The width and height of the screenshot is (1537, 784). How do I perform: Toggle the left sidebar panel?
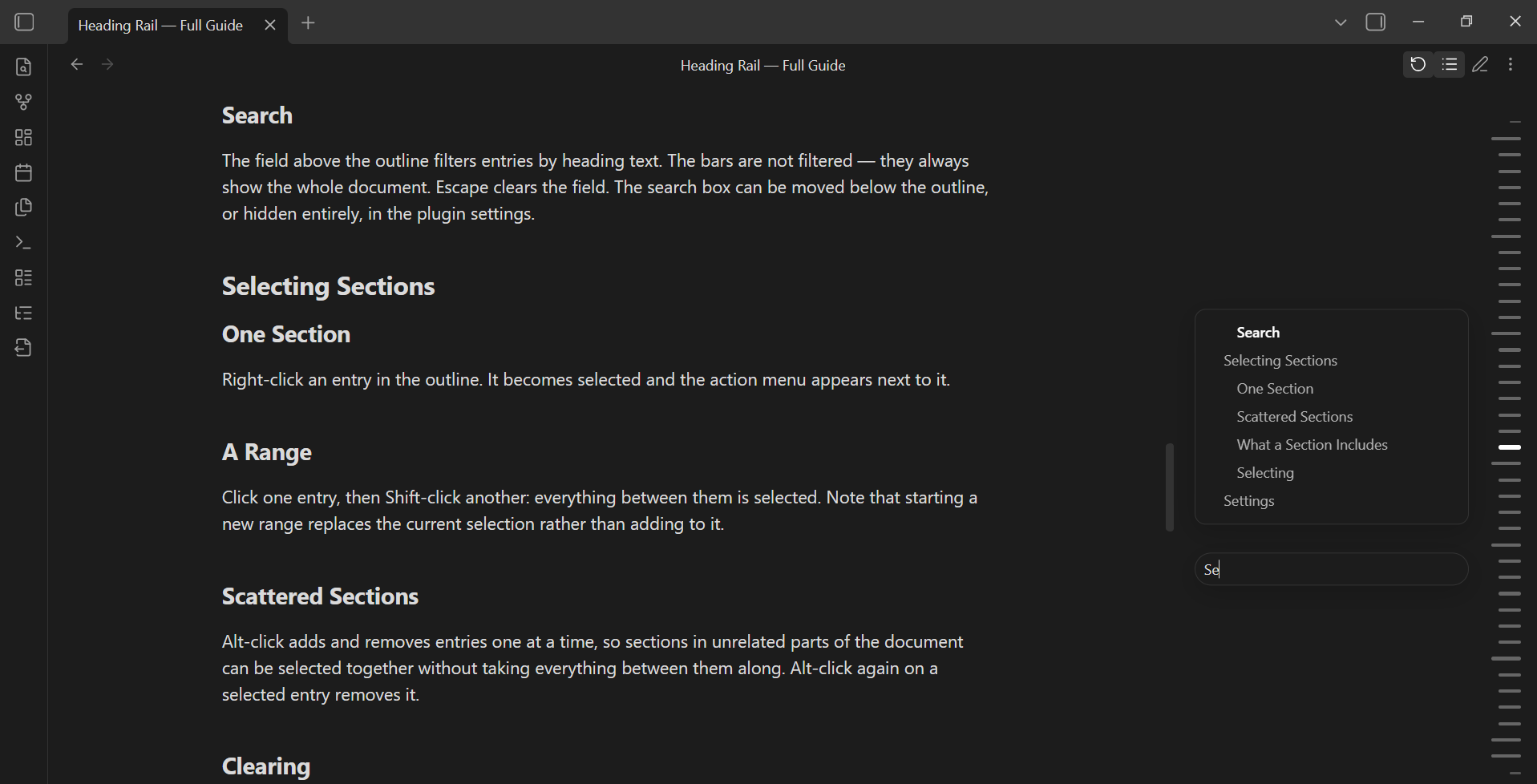pos(25,22)
